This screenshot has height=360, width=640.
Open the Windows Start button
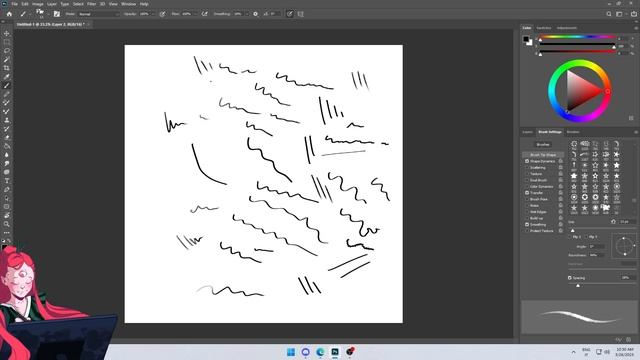tap(291, 352)
